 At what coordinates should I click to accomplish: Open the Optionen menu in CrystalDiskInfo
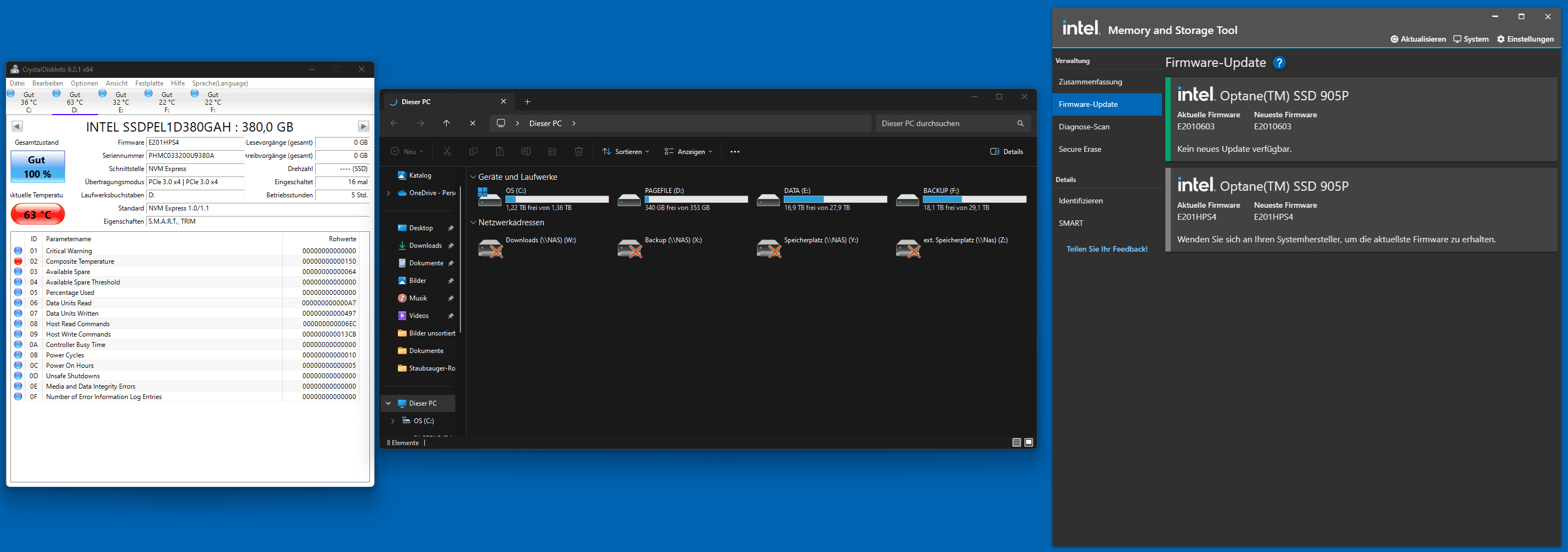pos(84,83)
